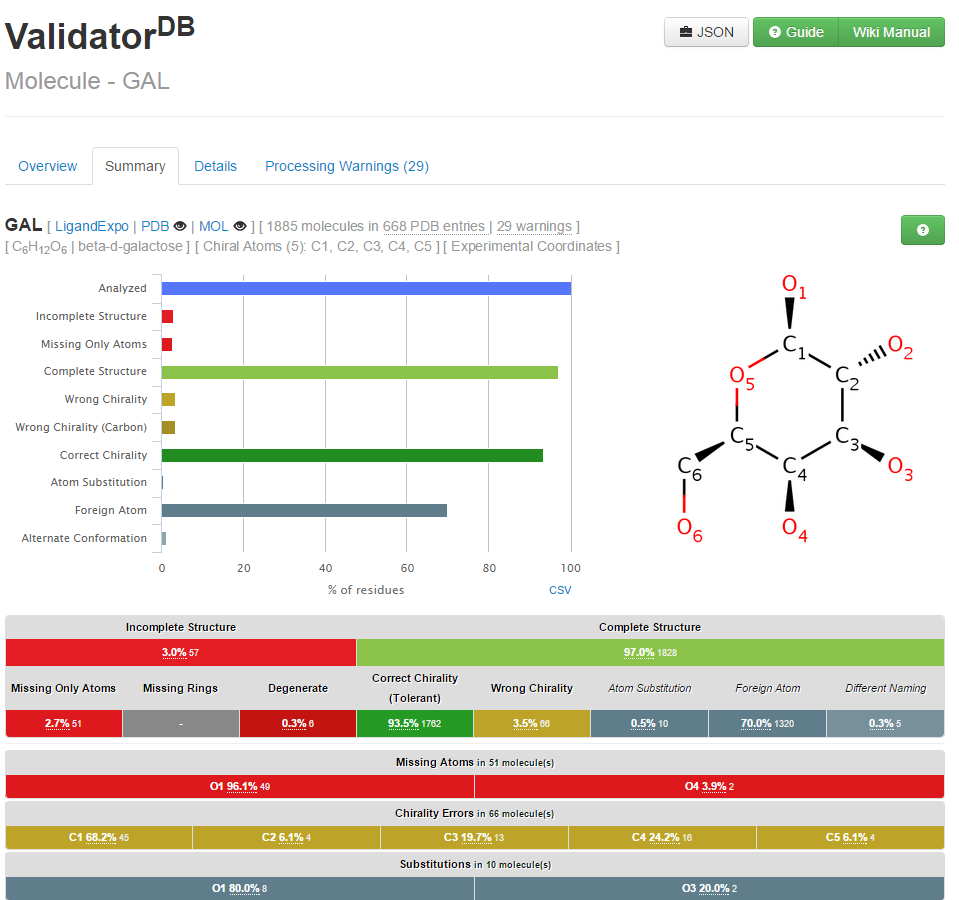
Task: Click the ValidatorDB title heading
Action: coord(100,34)
